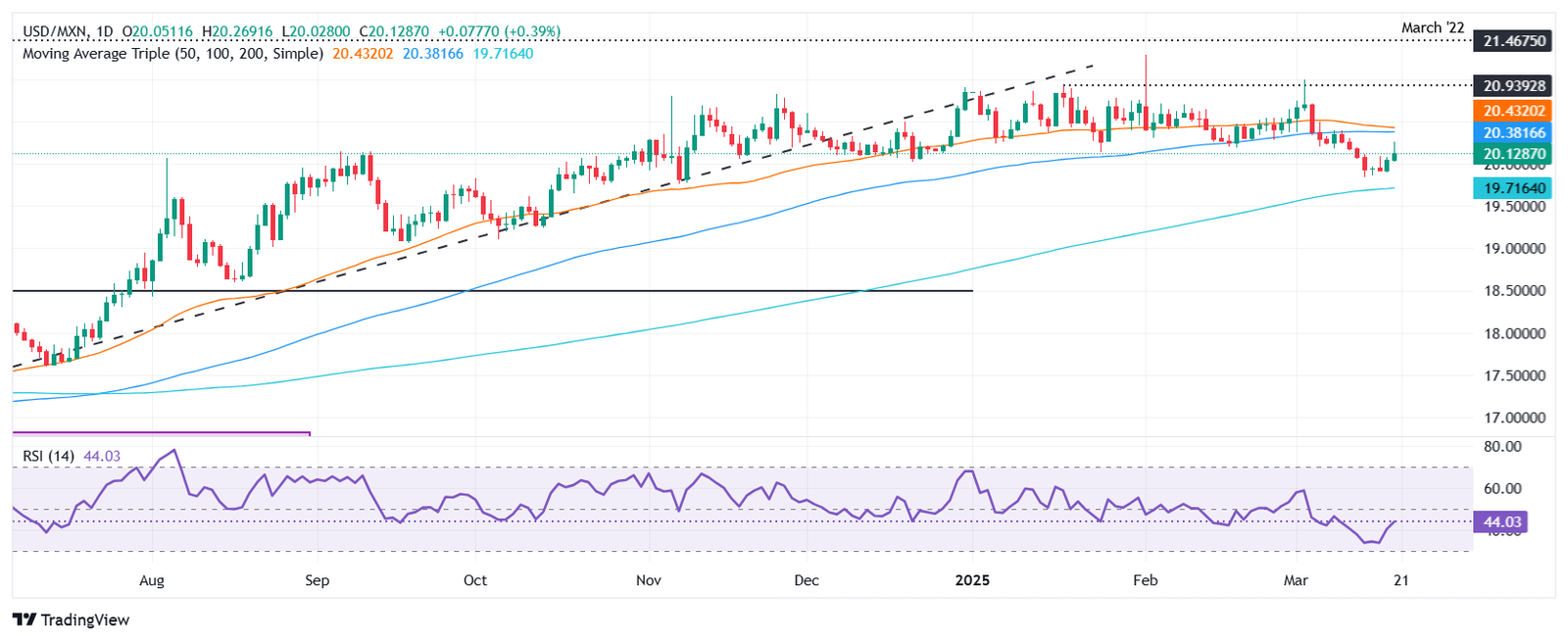
Task: Click the orange 20.43202 price tag
Action: point(1513,112)
